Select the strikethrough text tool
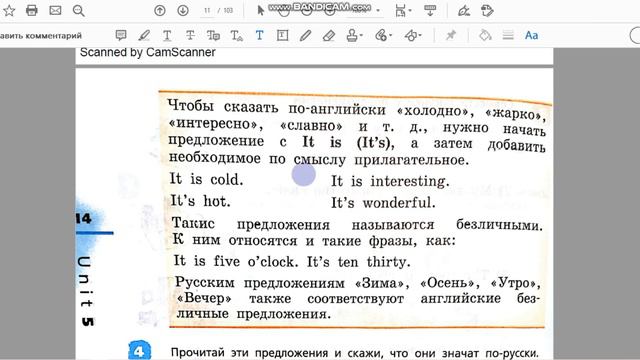This screenshot has height=360, width=640. [190, 36]
